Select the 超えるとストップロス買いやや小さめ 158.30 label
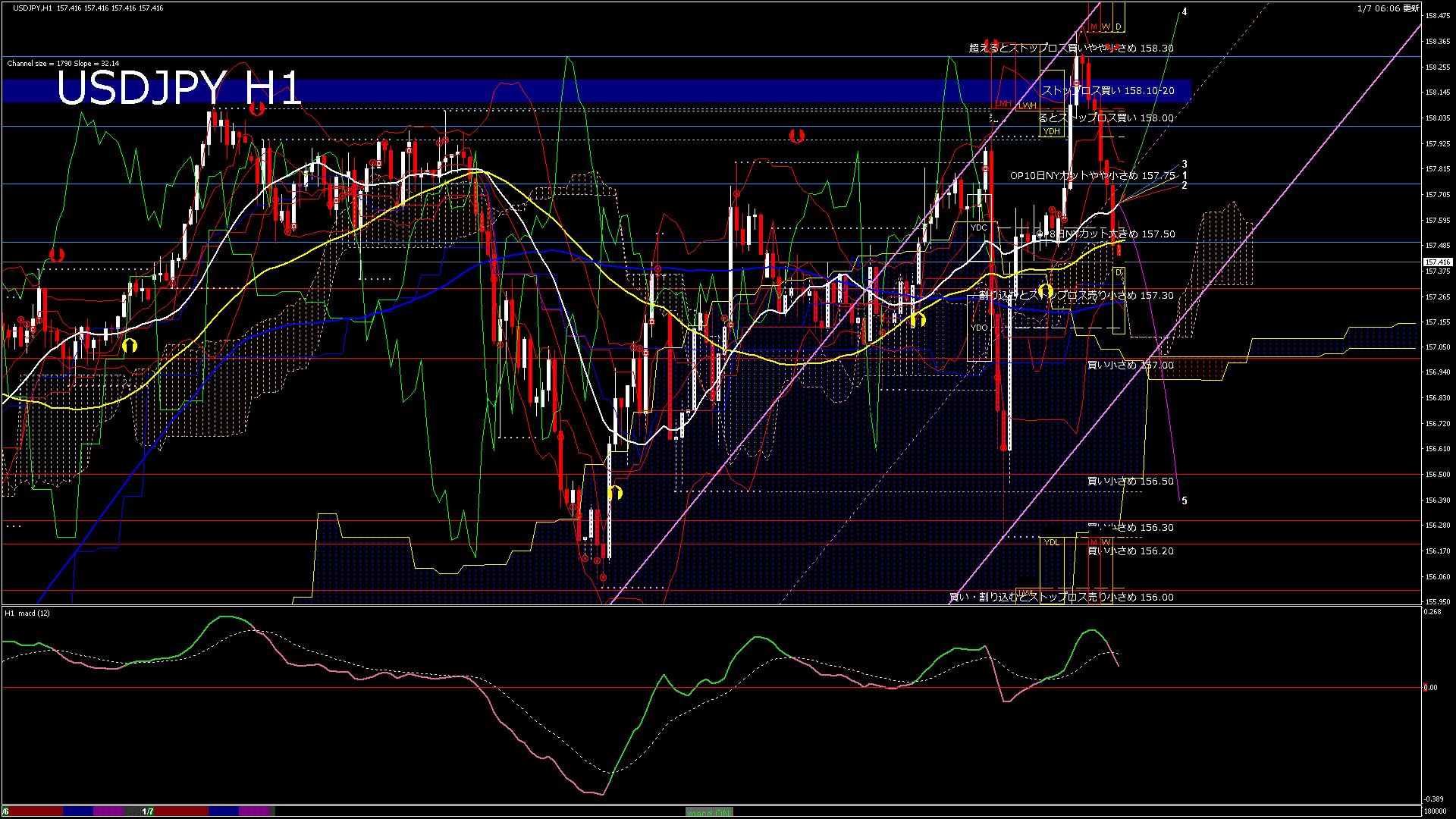Viewport: 1456px width, 819px height. [1071, 49]
